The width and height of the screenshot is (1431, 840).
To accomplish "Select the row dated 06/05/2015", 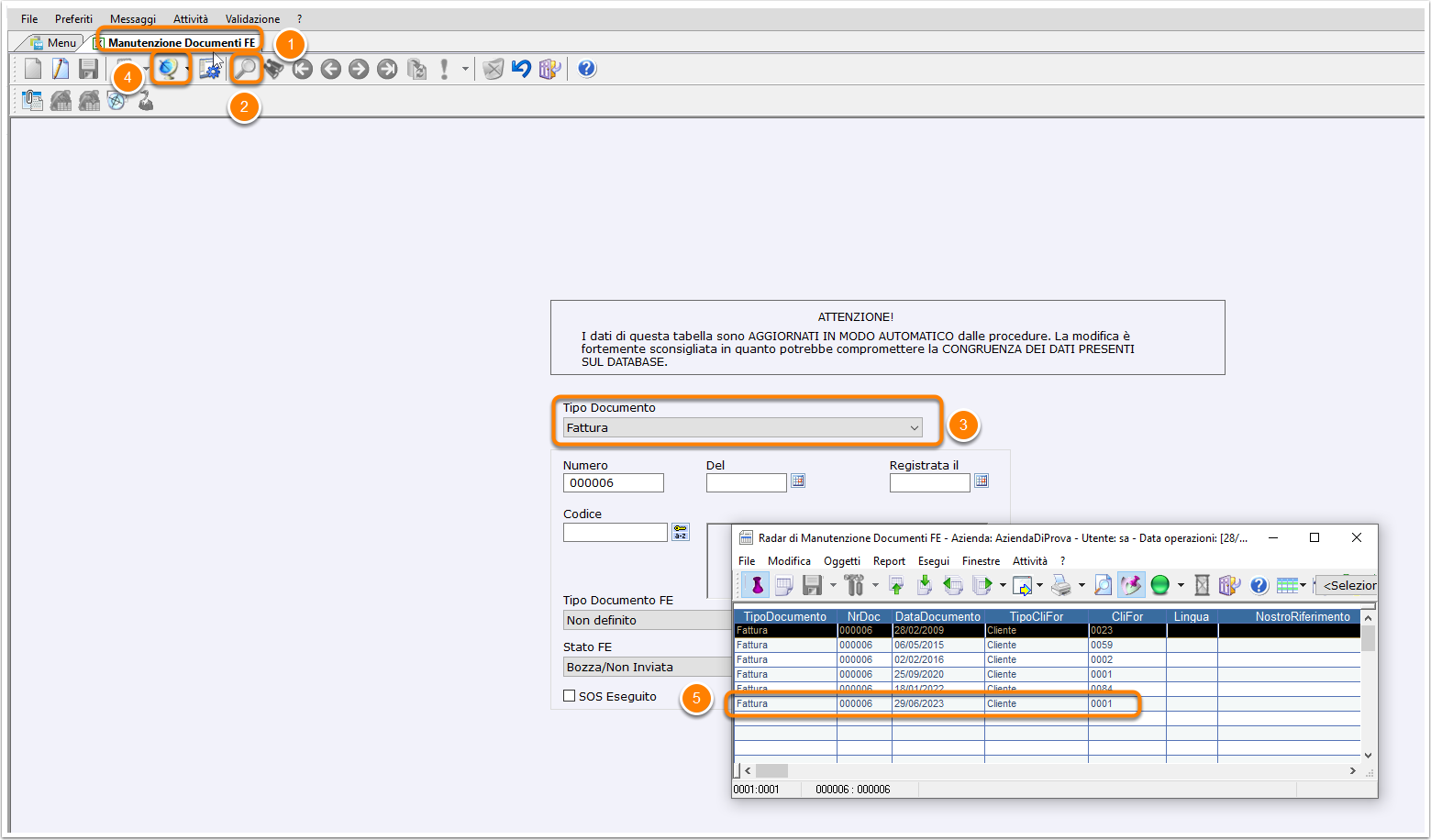I will tap(1047, 646).
